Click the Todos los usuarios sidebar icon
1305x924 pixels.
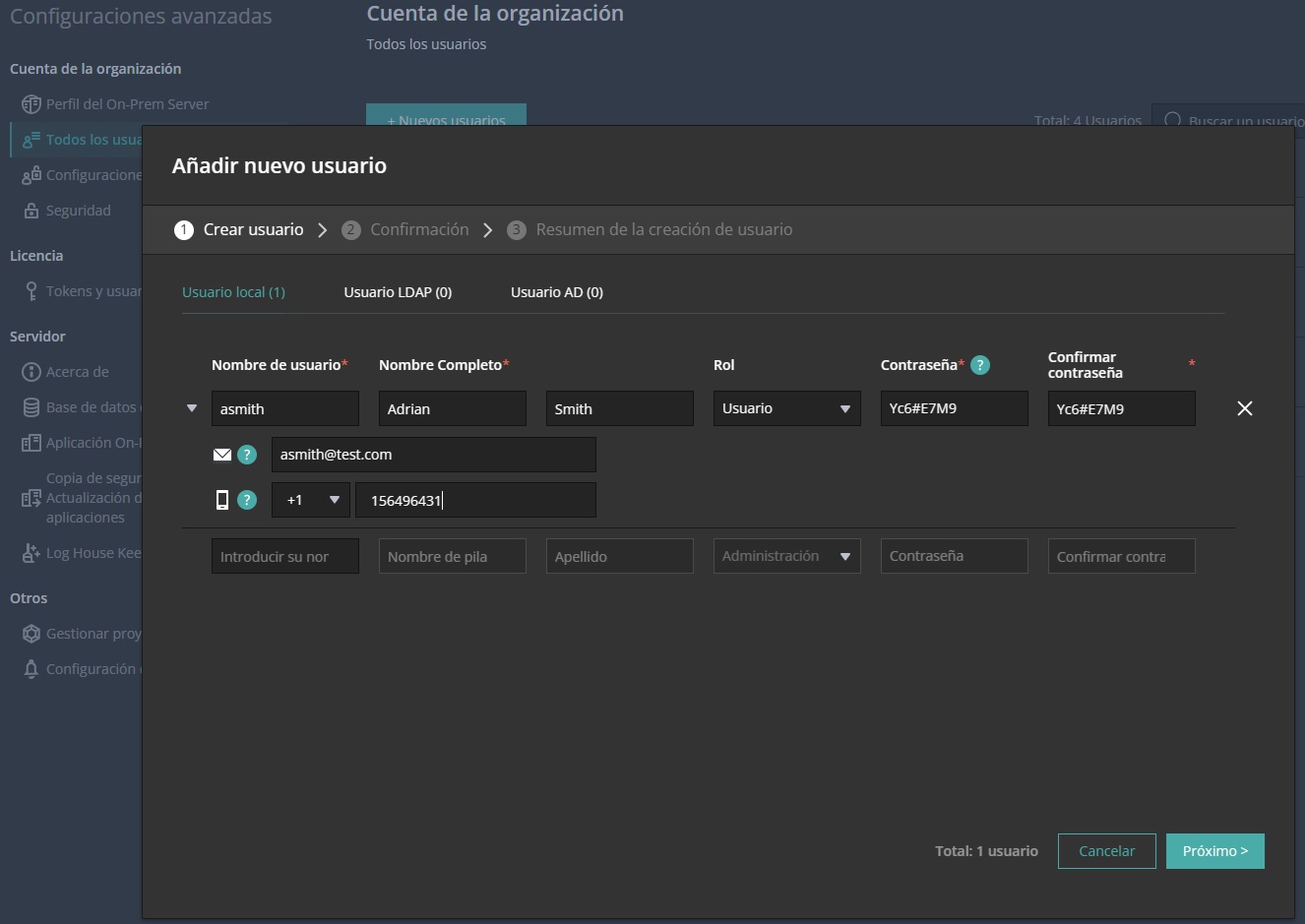point(31,140)
